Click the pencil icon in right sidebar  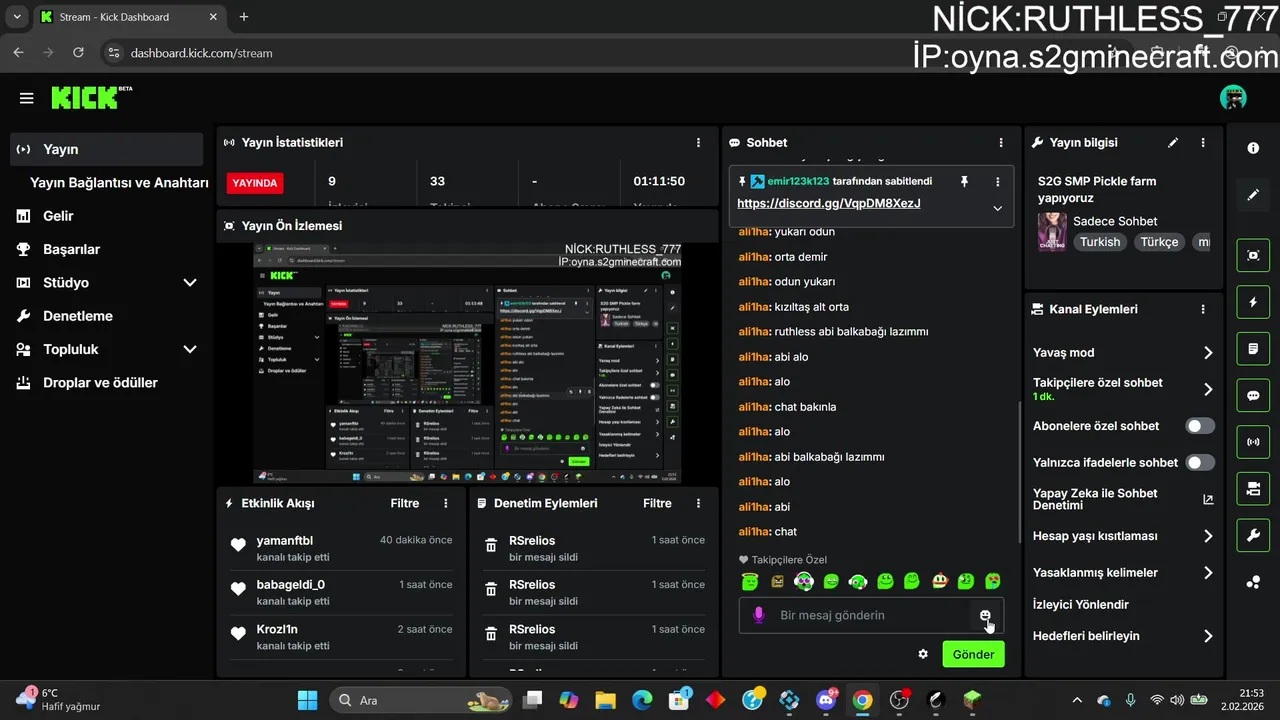(x=1253, y=195)
